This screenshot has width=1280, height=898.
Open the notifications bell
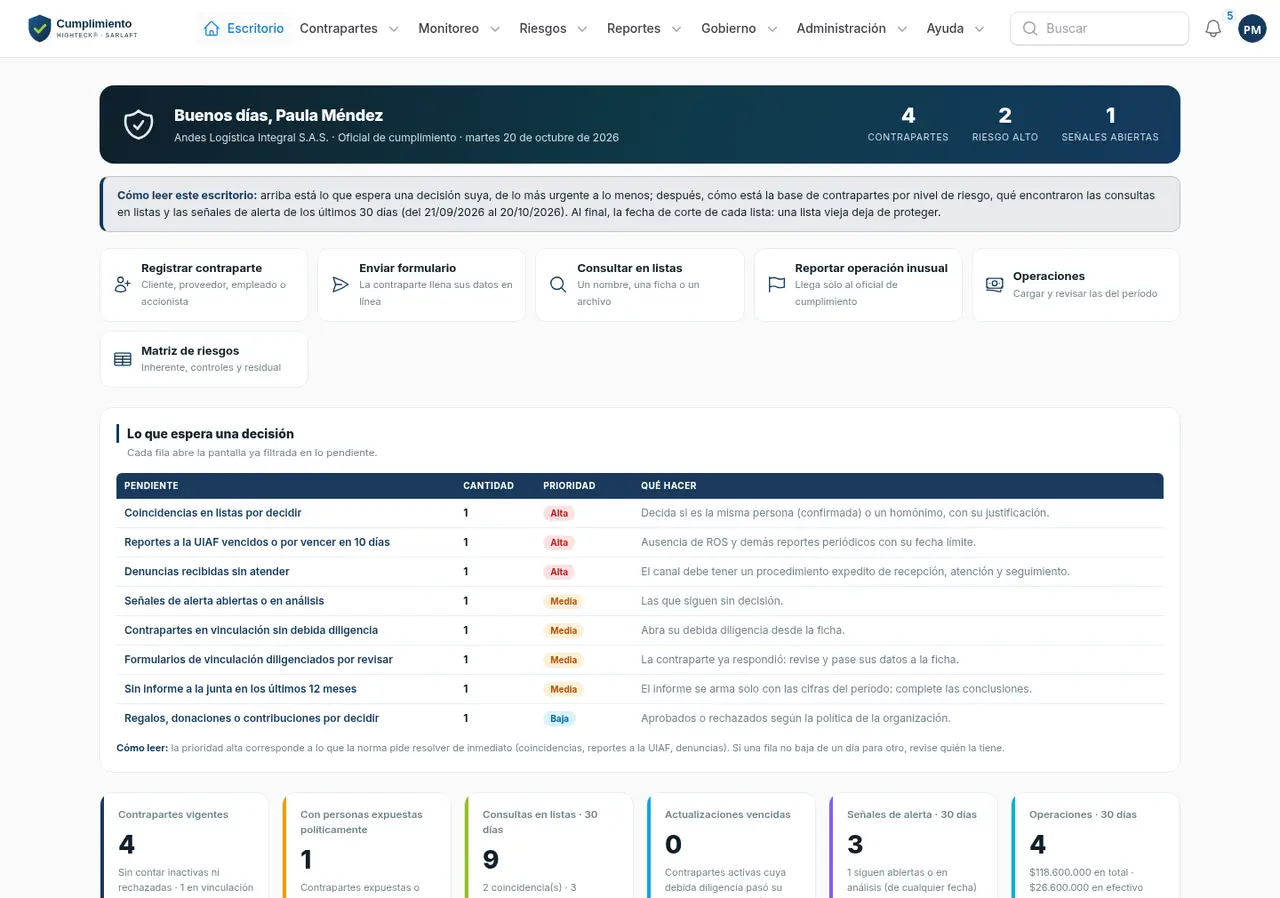coord(1213,29)
